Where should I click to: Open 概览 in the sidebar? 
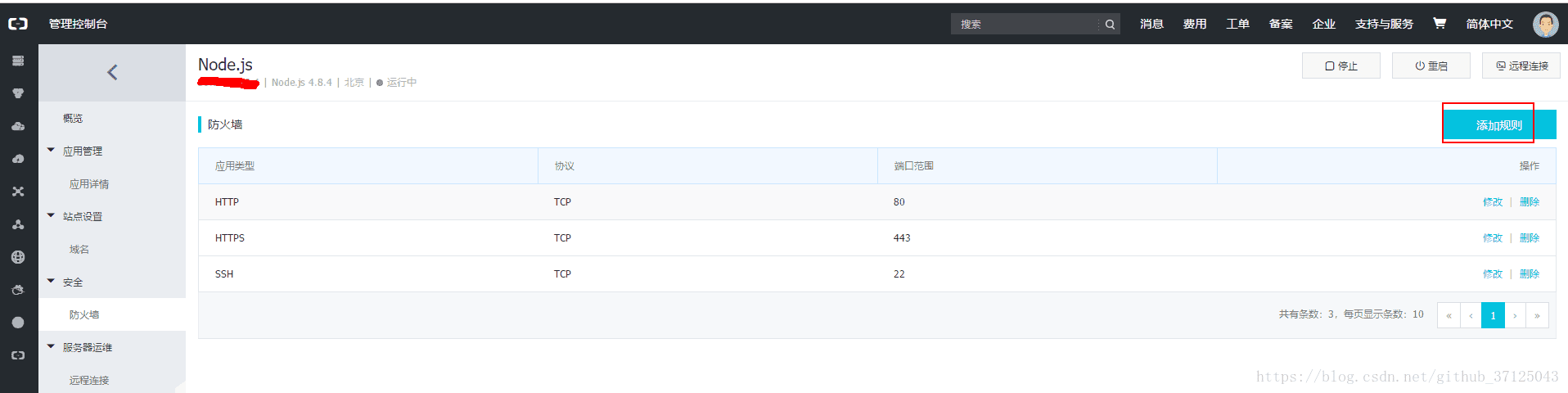[73, 119]
